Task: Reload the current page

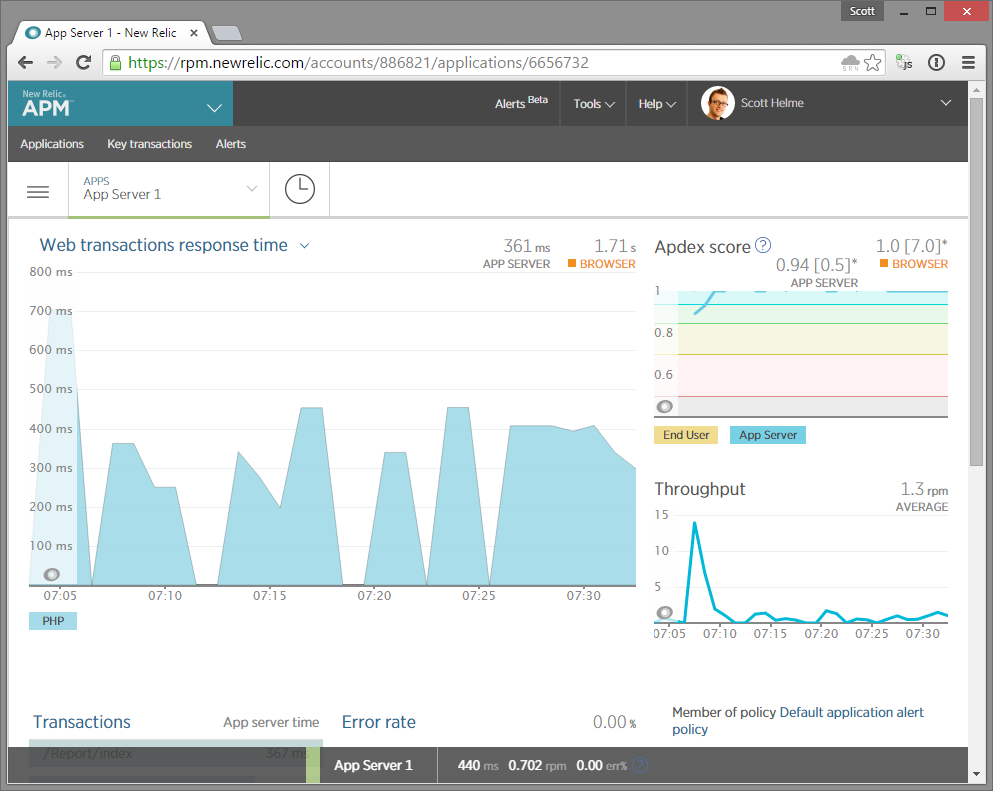Action: tap(84, 62)
